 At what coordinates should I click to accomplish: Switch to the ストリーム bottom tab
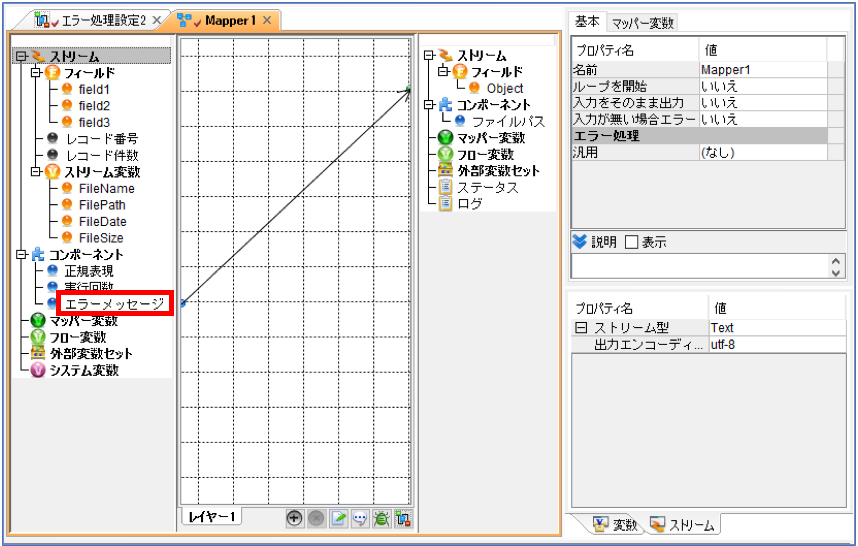pos(683,525)
